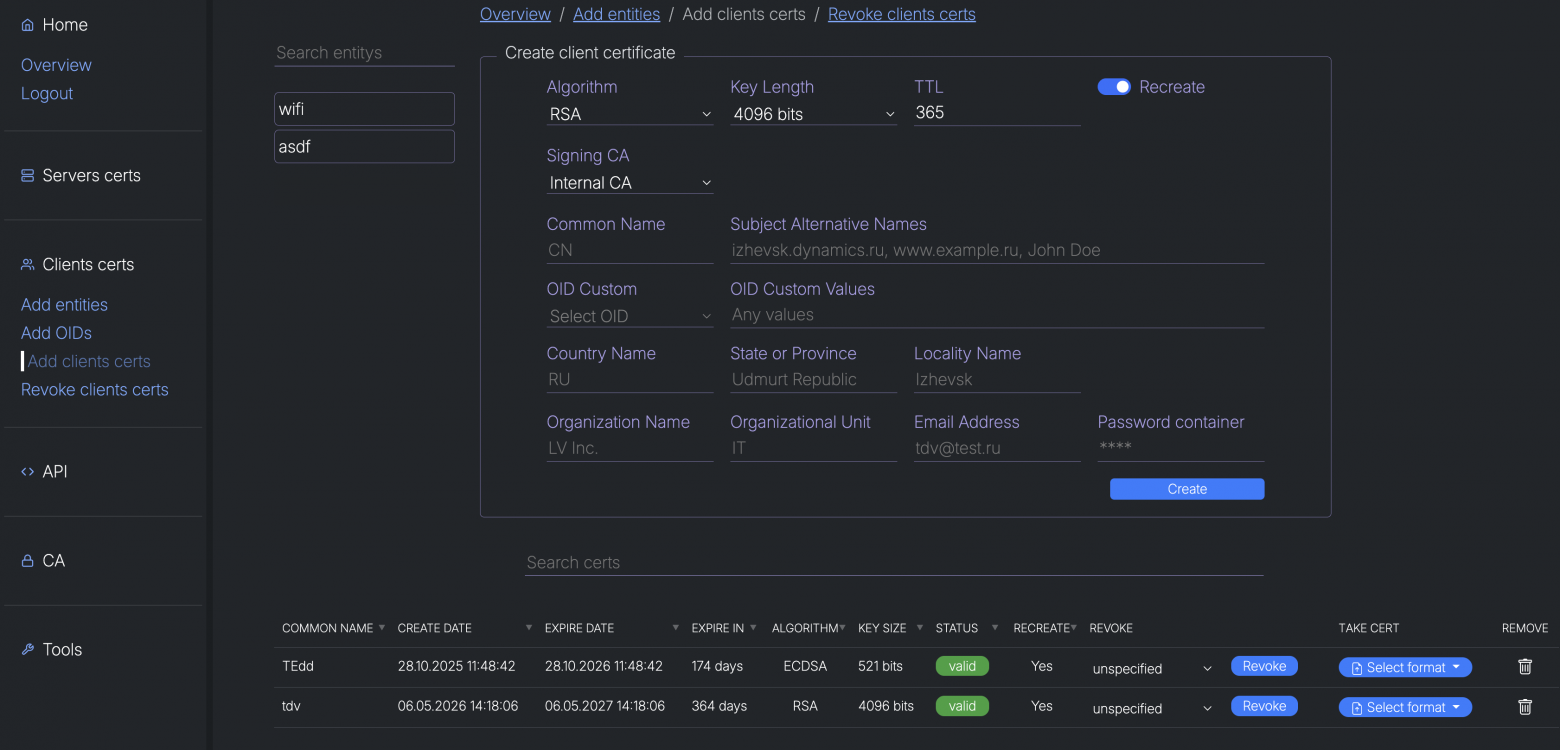Sort table by Expire In arrow
The width and height of the screenshot is (1560, 750).
pos(753,628)
